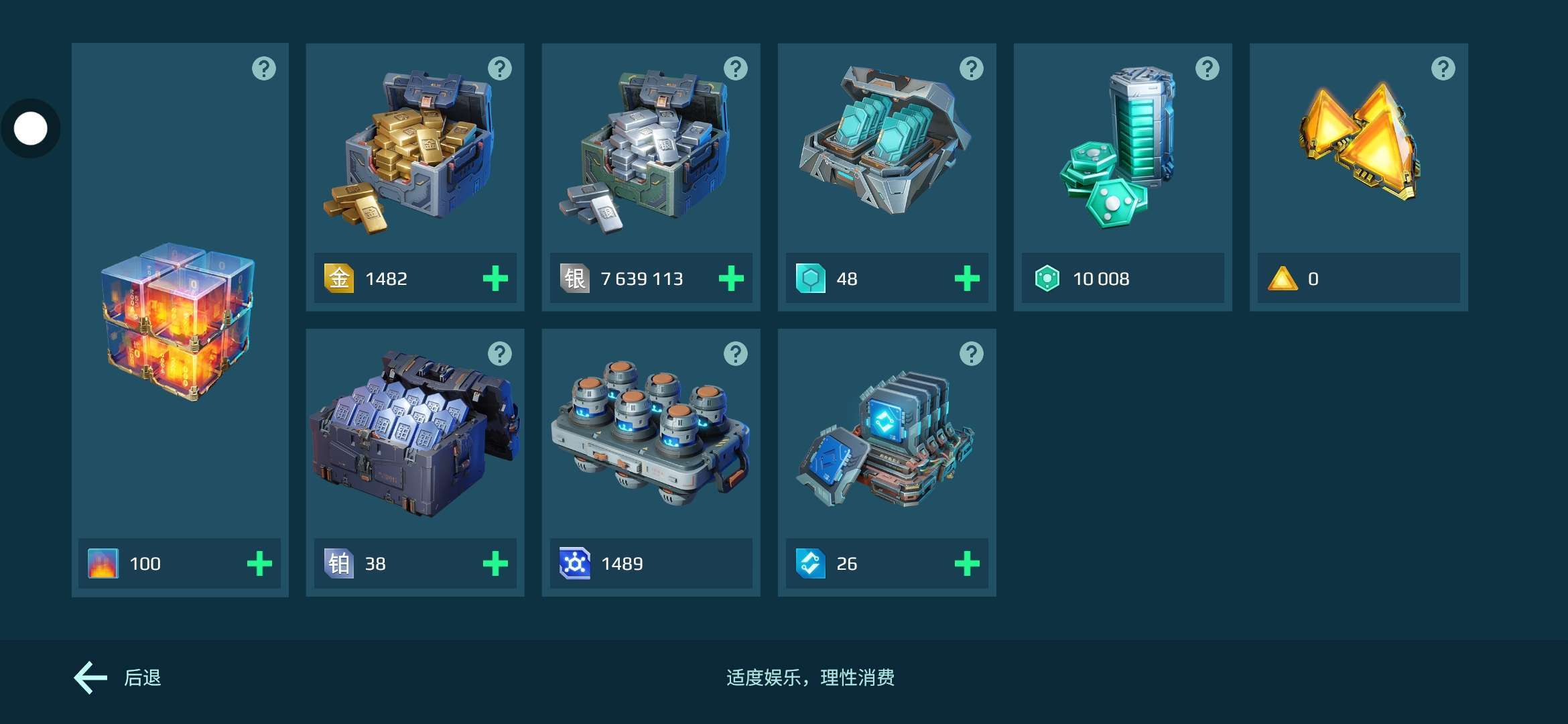Tap the white floating circle button
Screen dimensions: 1568x724
pos(31,129)
